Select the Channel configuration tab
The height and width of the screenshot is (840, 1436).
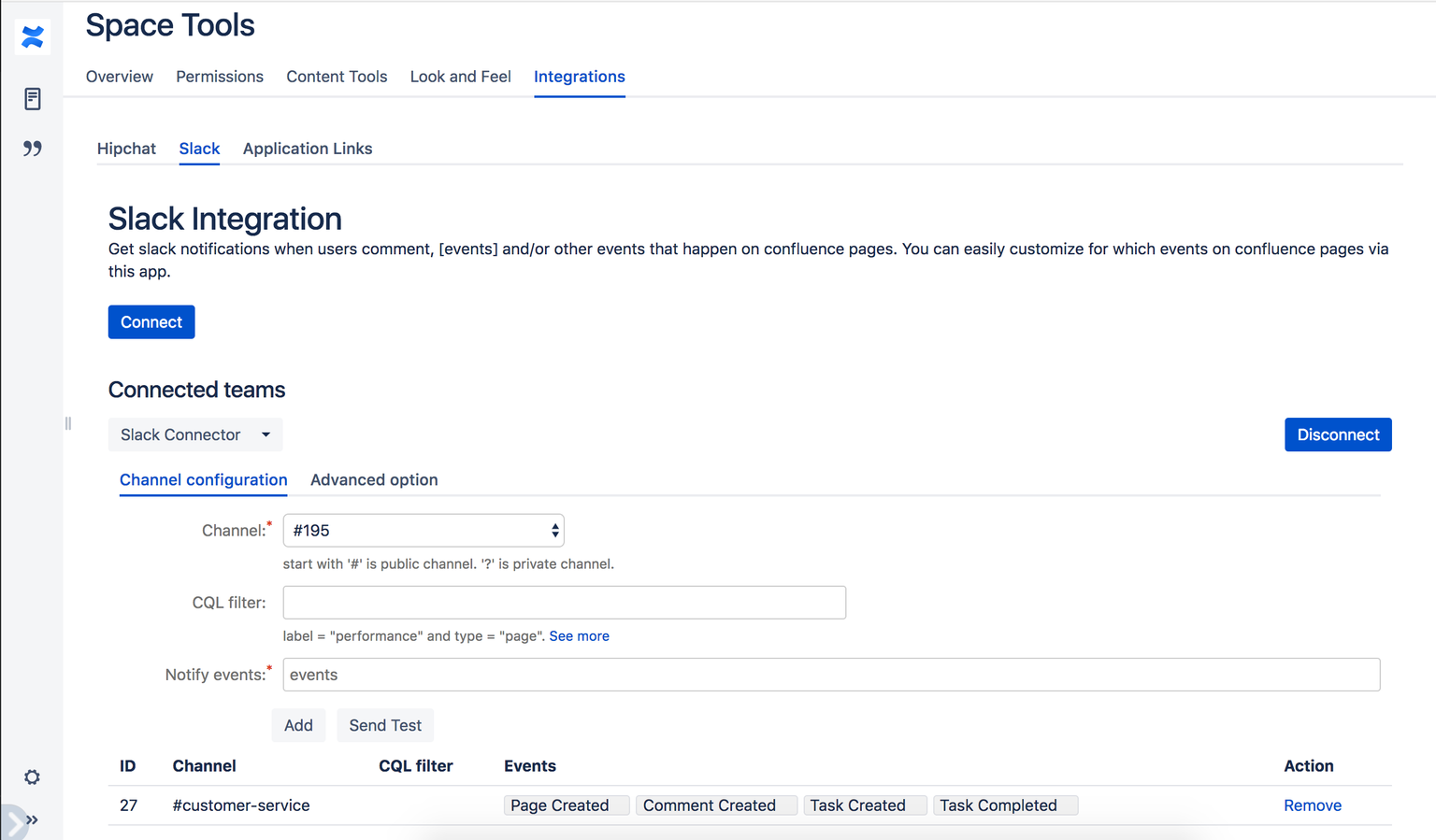204,479
